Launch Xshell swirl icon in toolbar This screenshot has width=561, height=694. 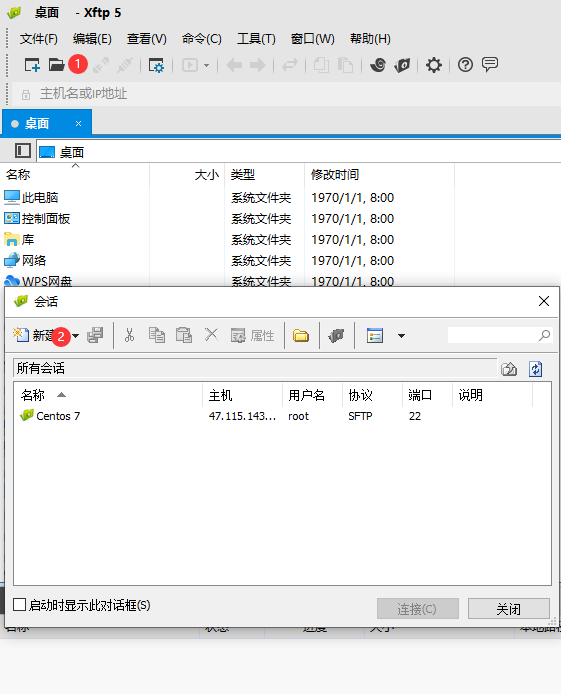[x=378, y=66]
